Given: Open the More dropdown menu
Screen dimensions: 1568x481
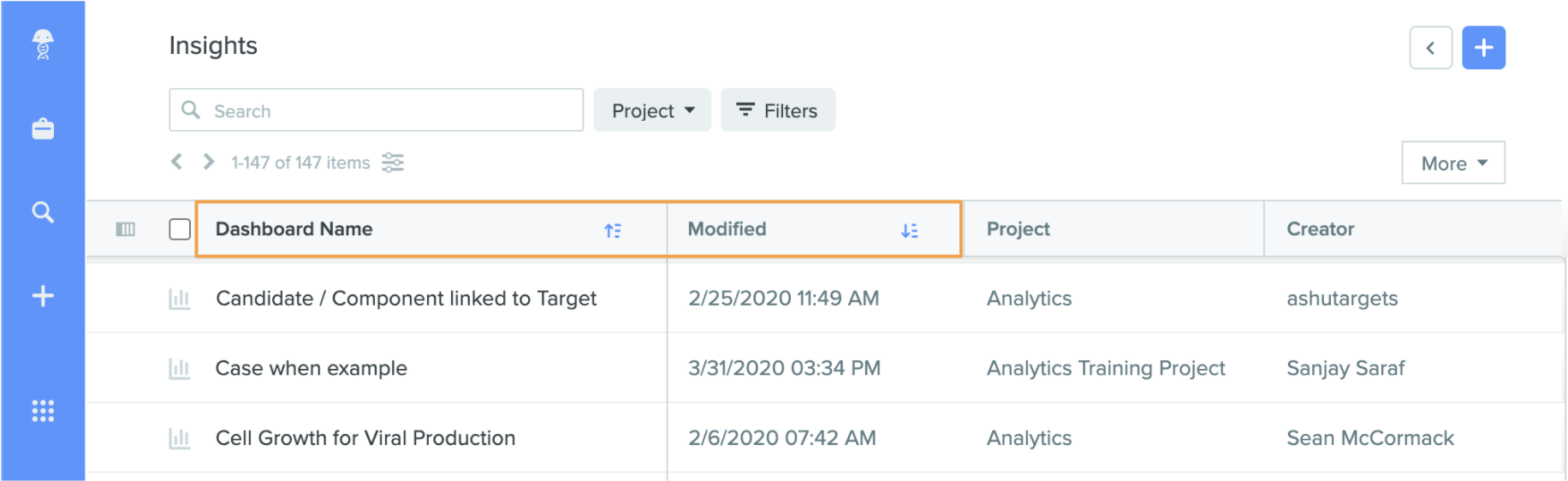Looking at the screenshot, I should pyautogui.click(x=1453, y=163).
